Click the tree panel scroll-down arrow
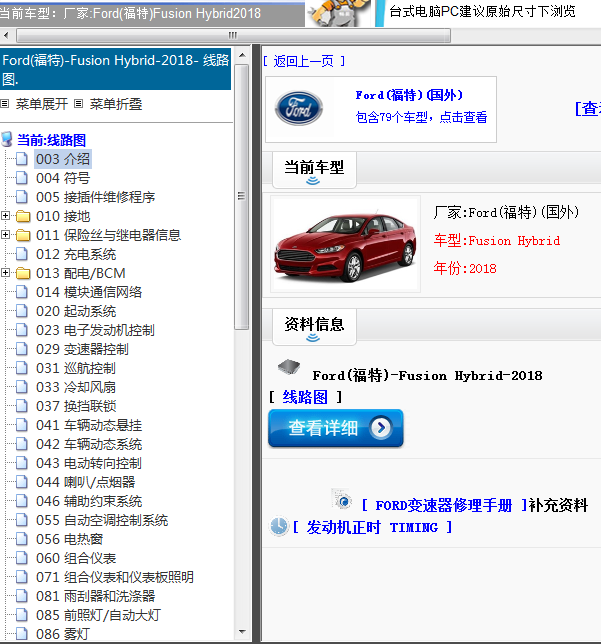Screen dimensions: 601x644 (242, 632)
